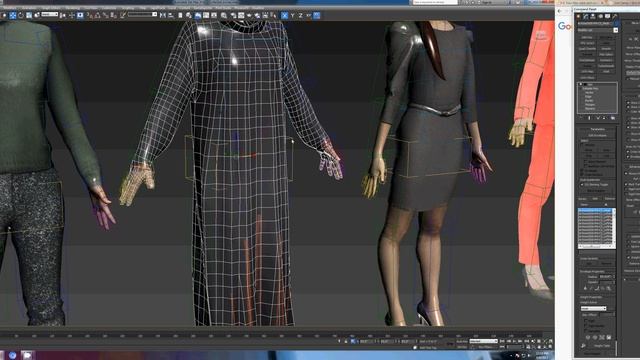Toggle the Rigid Handles checkbox

[586, 325]
